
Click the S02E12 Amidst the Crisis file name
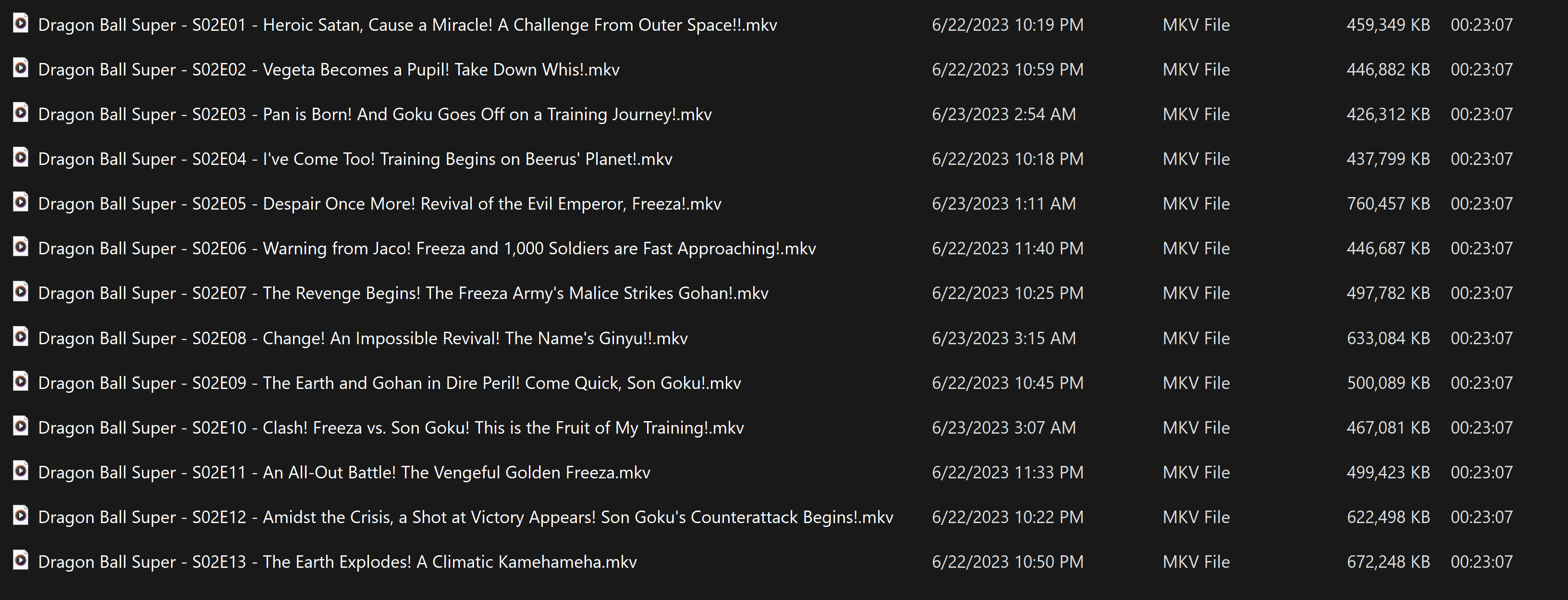(465, 517)
